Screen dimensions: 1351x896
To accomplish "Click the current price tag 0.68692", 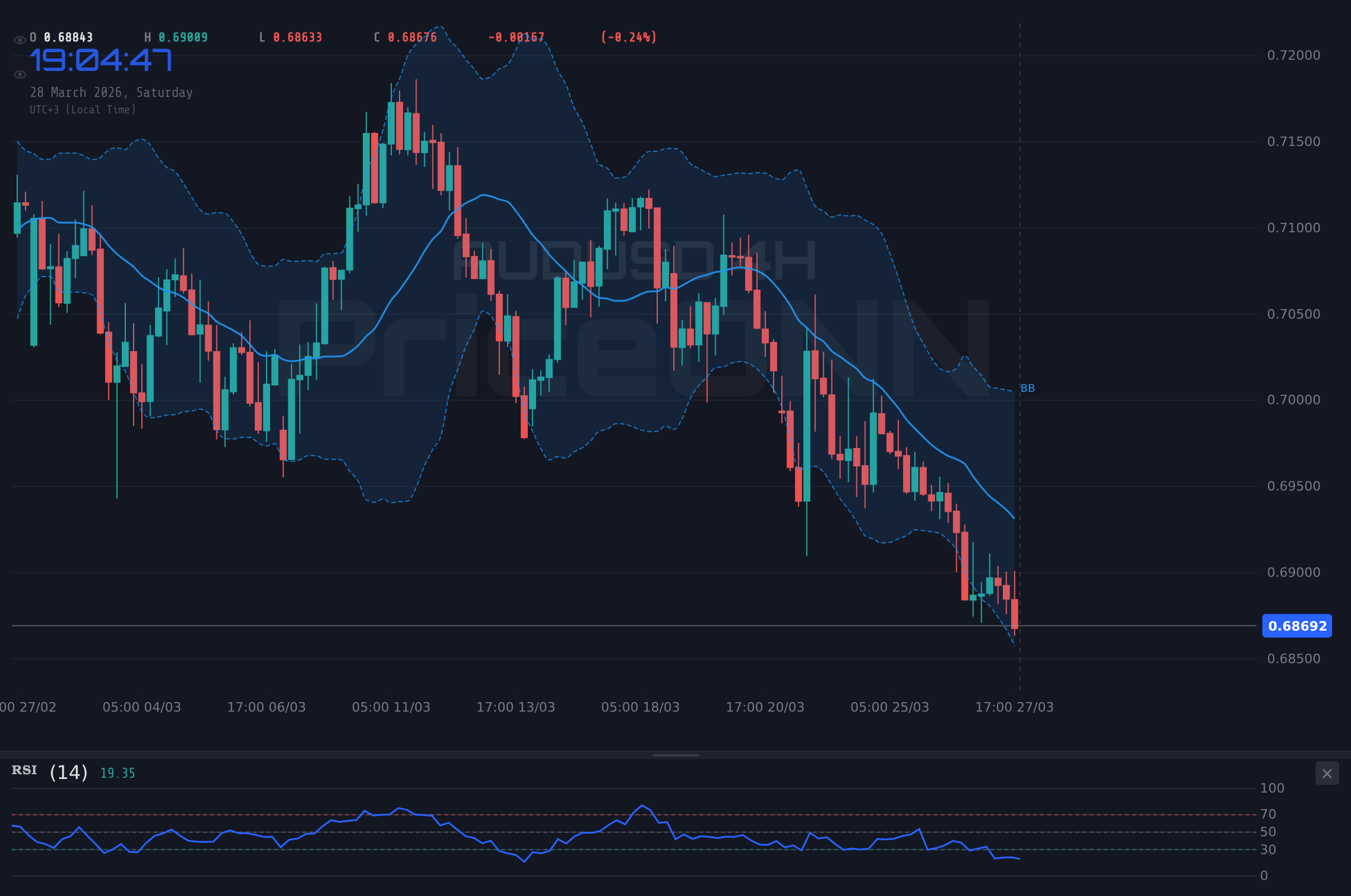I will click(x=1297, y=626).
